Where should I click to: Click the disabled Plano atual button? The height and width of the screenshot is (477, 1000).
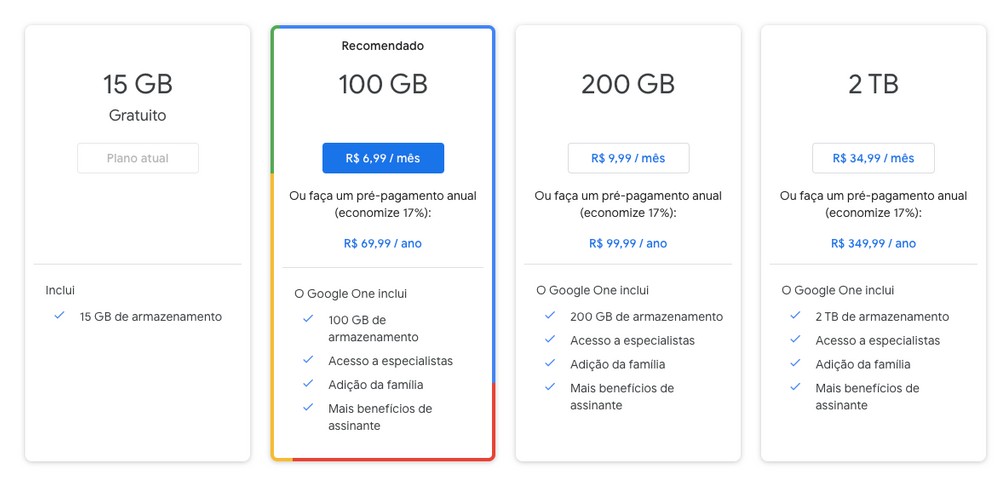[x=138, y=158]
